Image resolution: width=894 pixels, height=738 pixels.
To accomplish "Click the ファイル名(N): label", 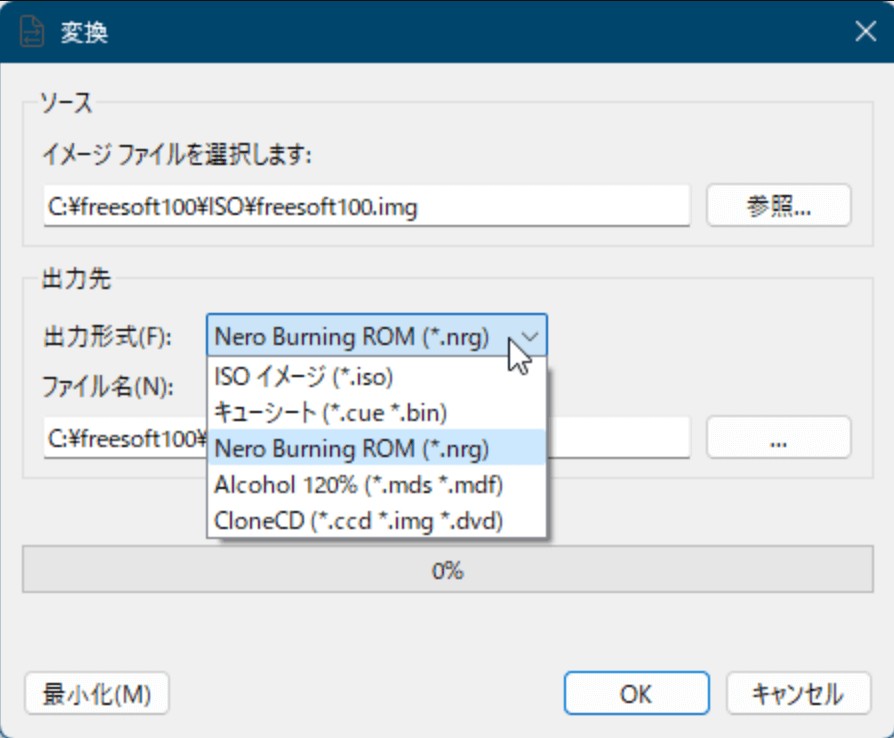I will coord(108,387).
